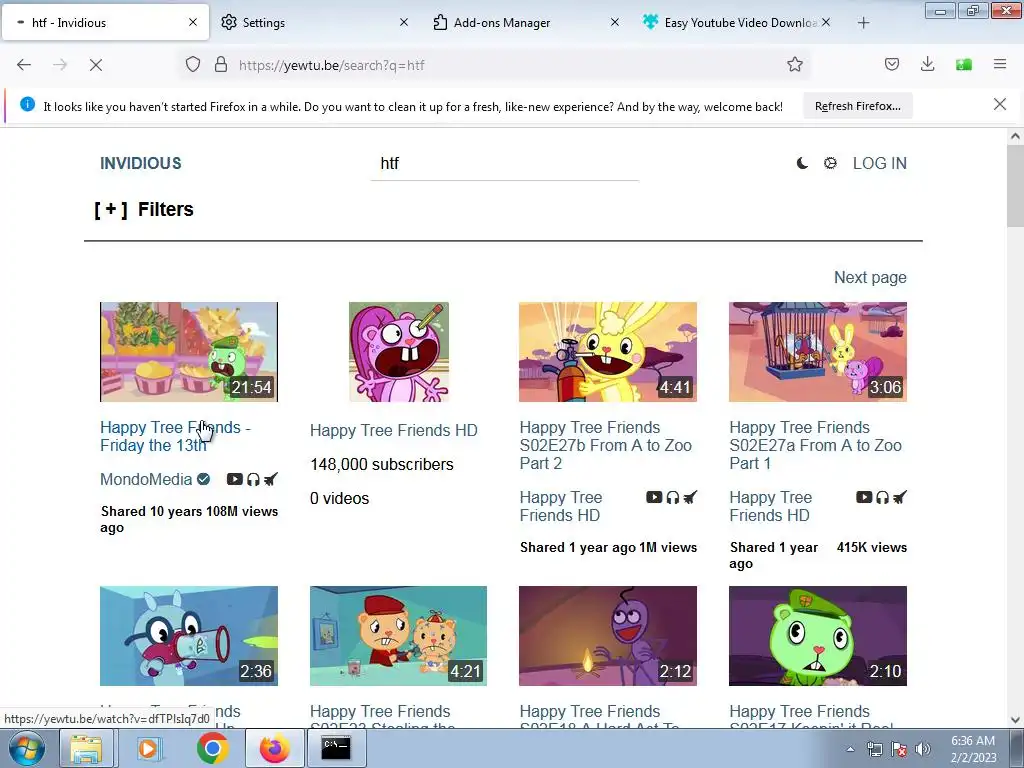1024x768 pixels.
Task: Click audio mode headphones icon for Friday the 13th
Action: [253, 479]
